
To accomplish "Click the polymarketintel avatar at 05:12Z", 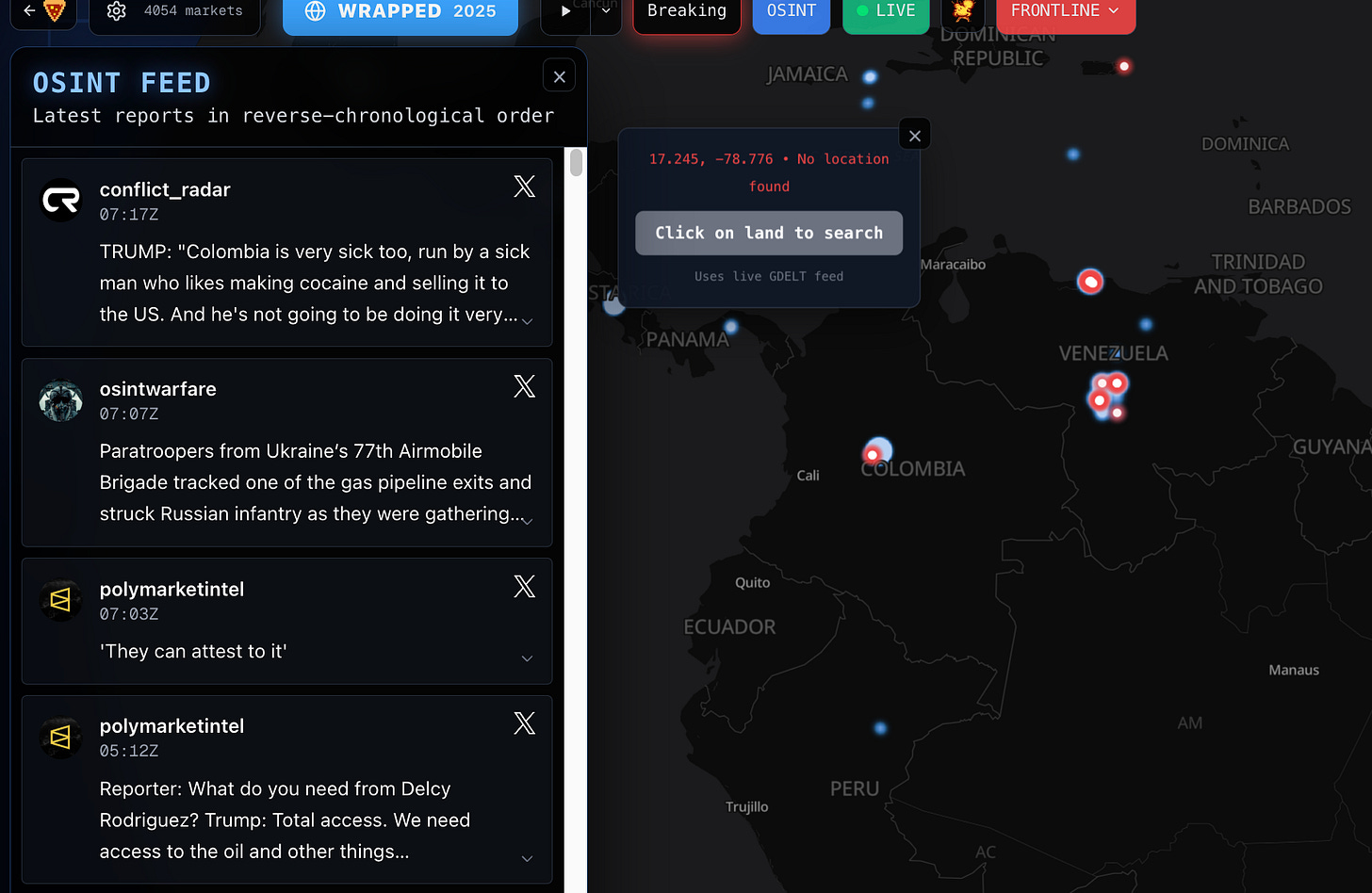I will (x=61, y=738).
